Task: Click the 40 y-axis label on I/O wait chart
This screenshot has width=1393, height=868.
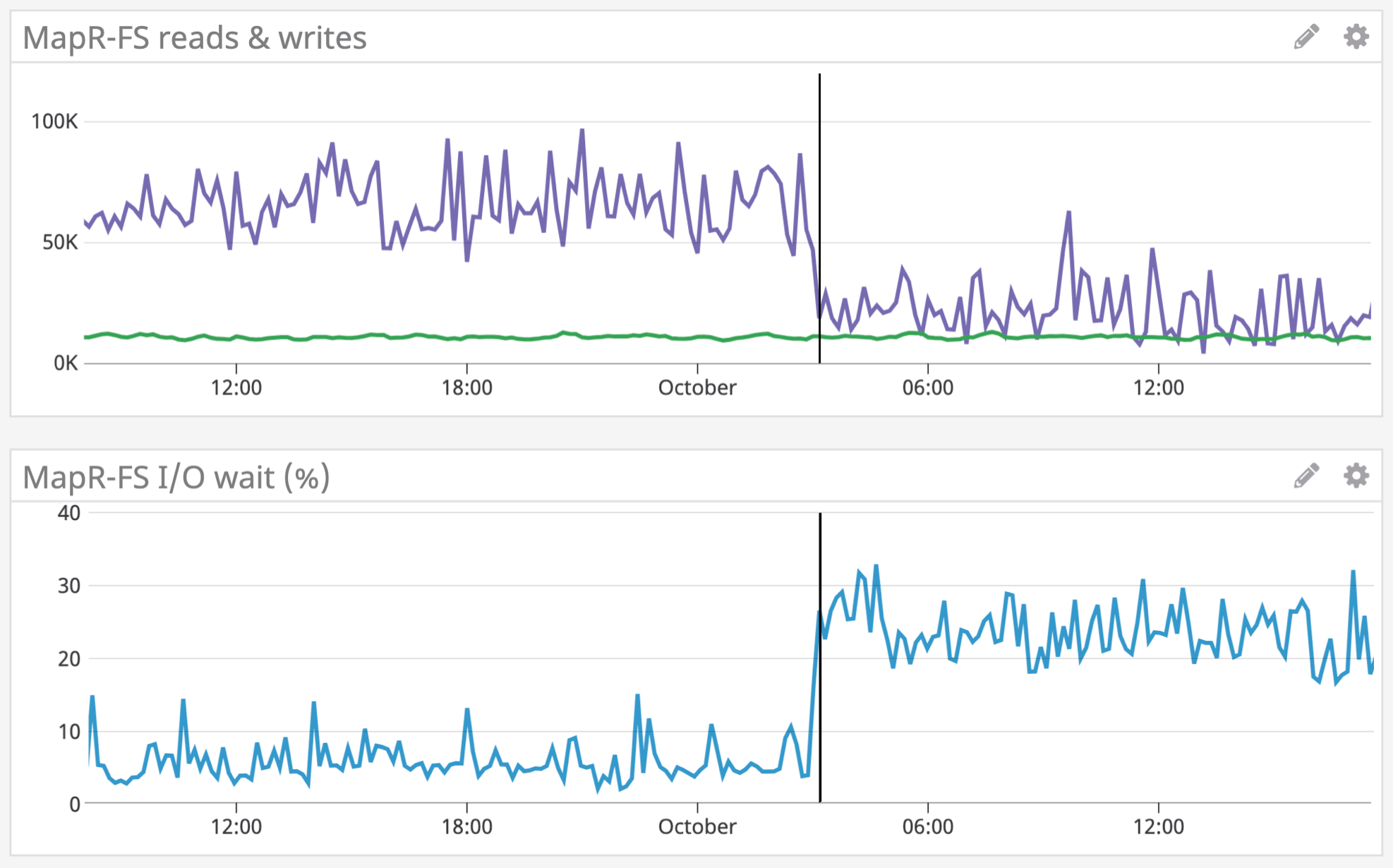Action: click(68, 514)
